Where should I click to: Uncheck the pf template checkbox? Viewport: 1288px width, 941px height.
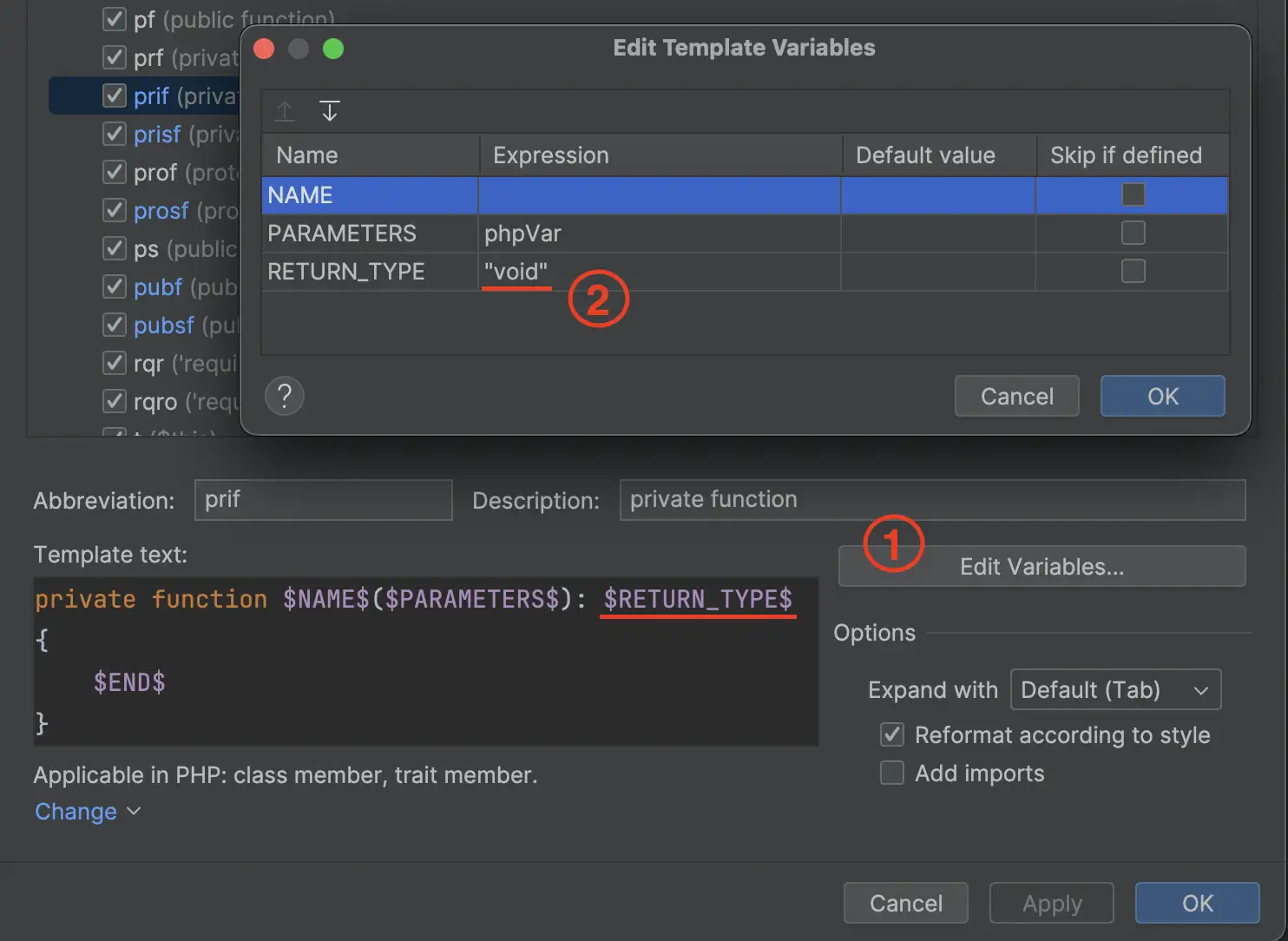(115, 19)
